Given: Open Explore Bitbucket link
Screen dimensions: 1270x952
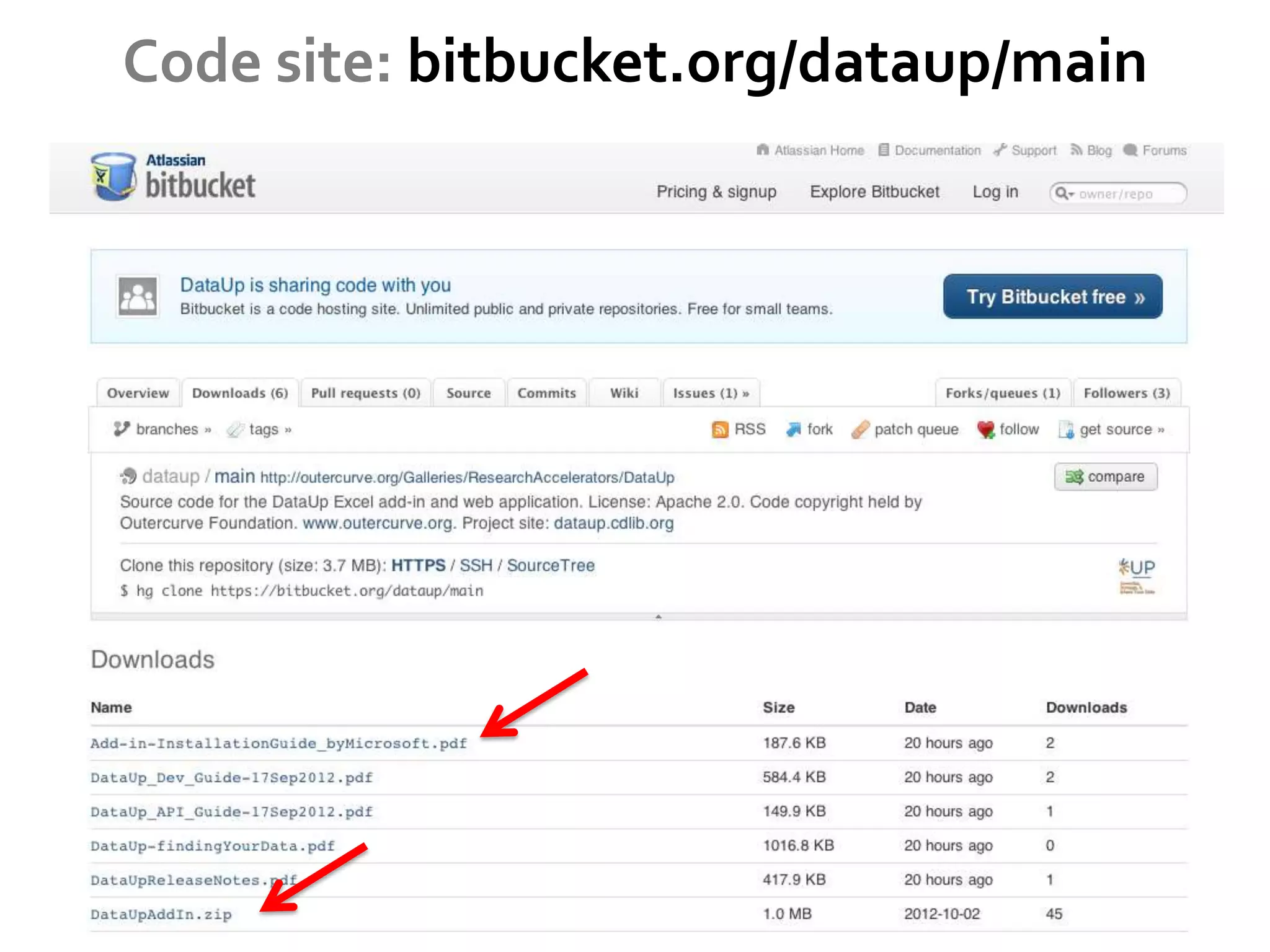Looking at the screenshot, I should 874,192.
